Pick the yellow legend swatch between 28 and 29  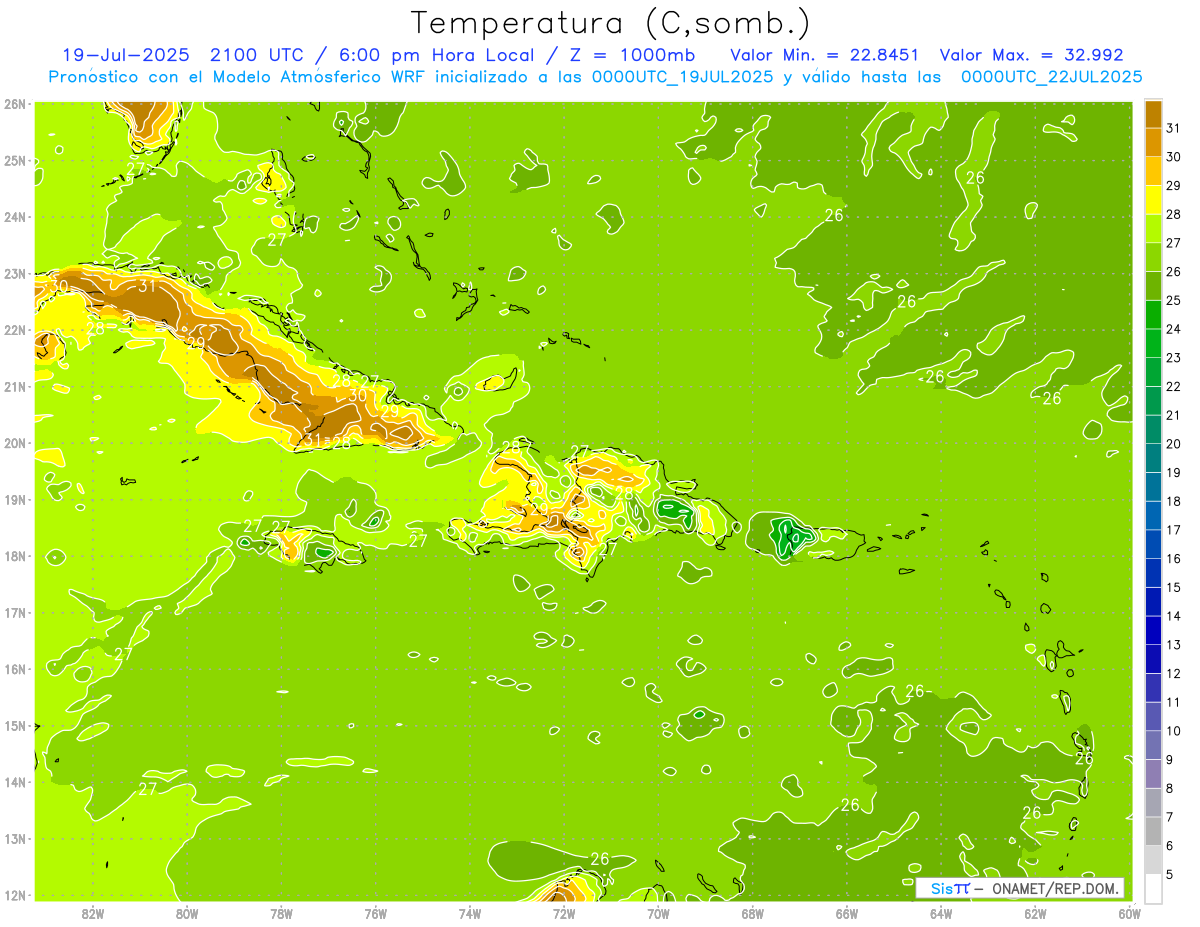coord(1154,200)
